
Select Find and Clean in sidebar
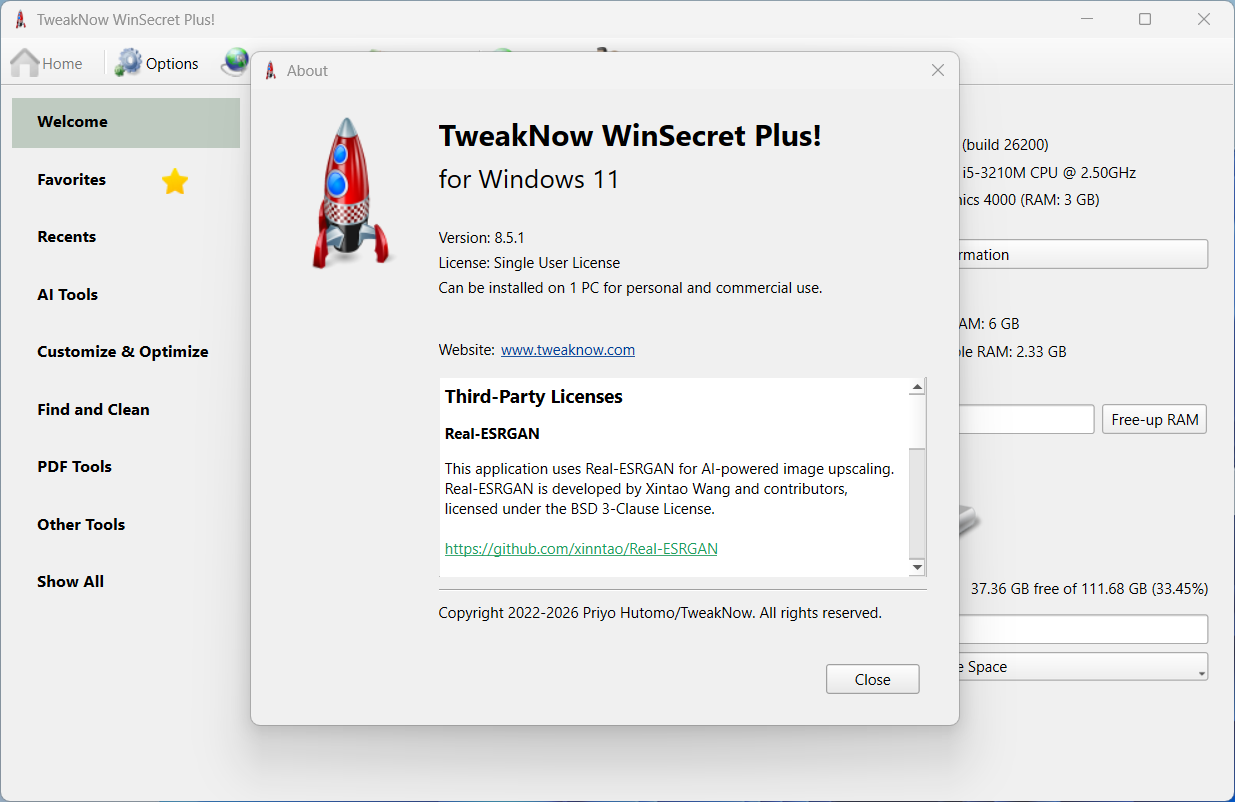coord(93,410)
